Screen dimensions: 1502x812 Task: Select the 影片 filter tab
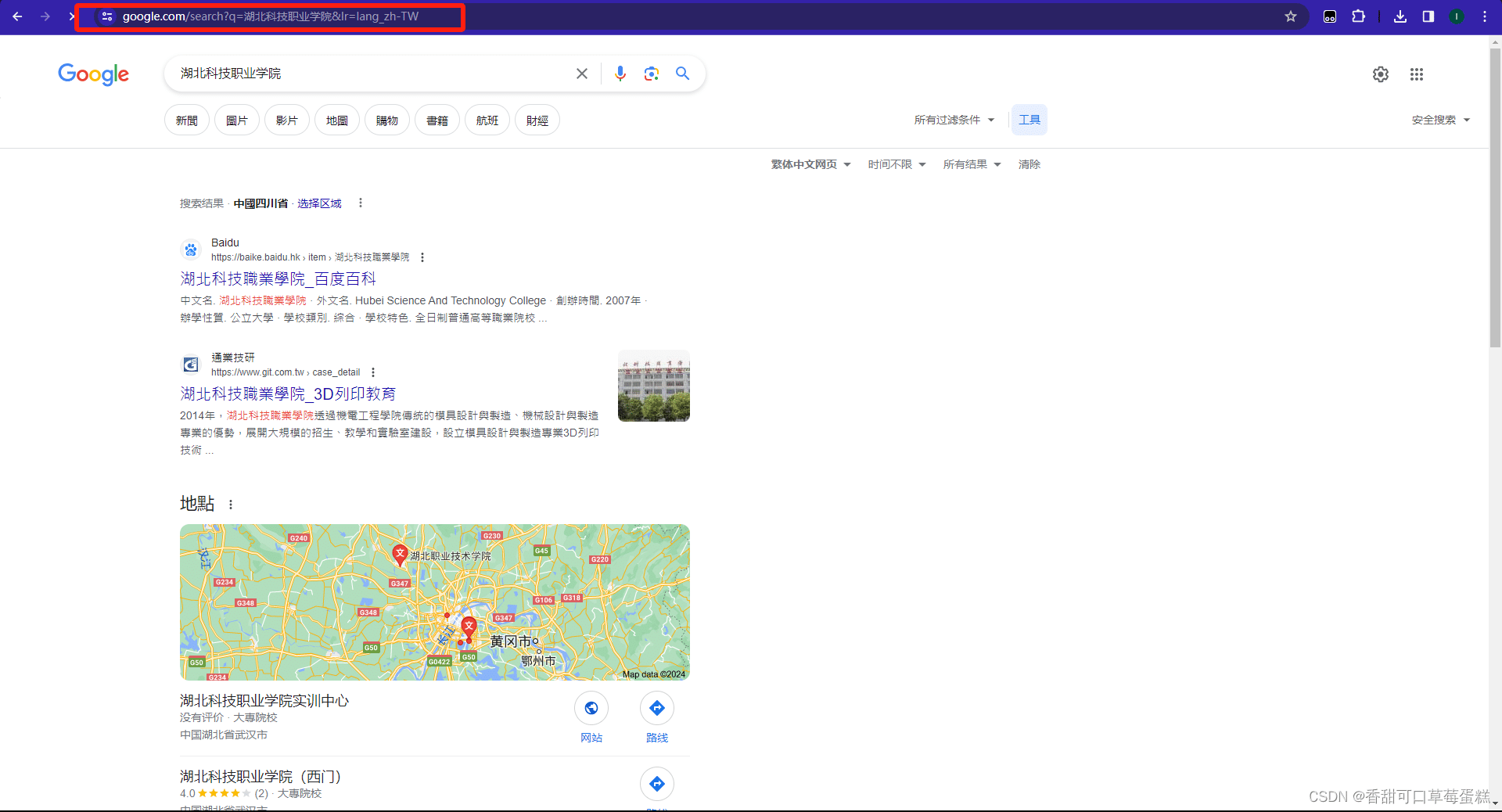click(287, 120)
